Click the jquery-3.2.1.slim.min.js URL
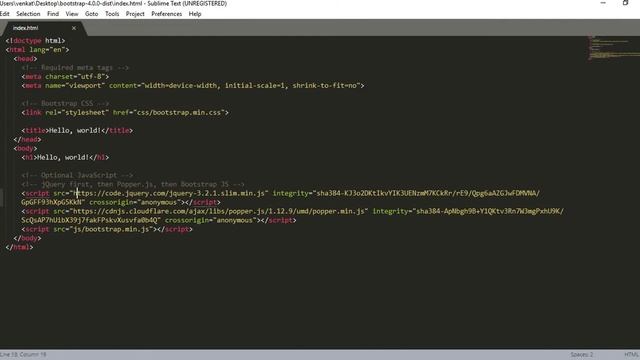 169,193
